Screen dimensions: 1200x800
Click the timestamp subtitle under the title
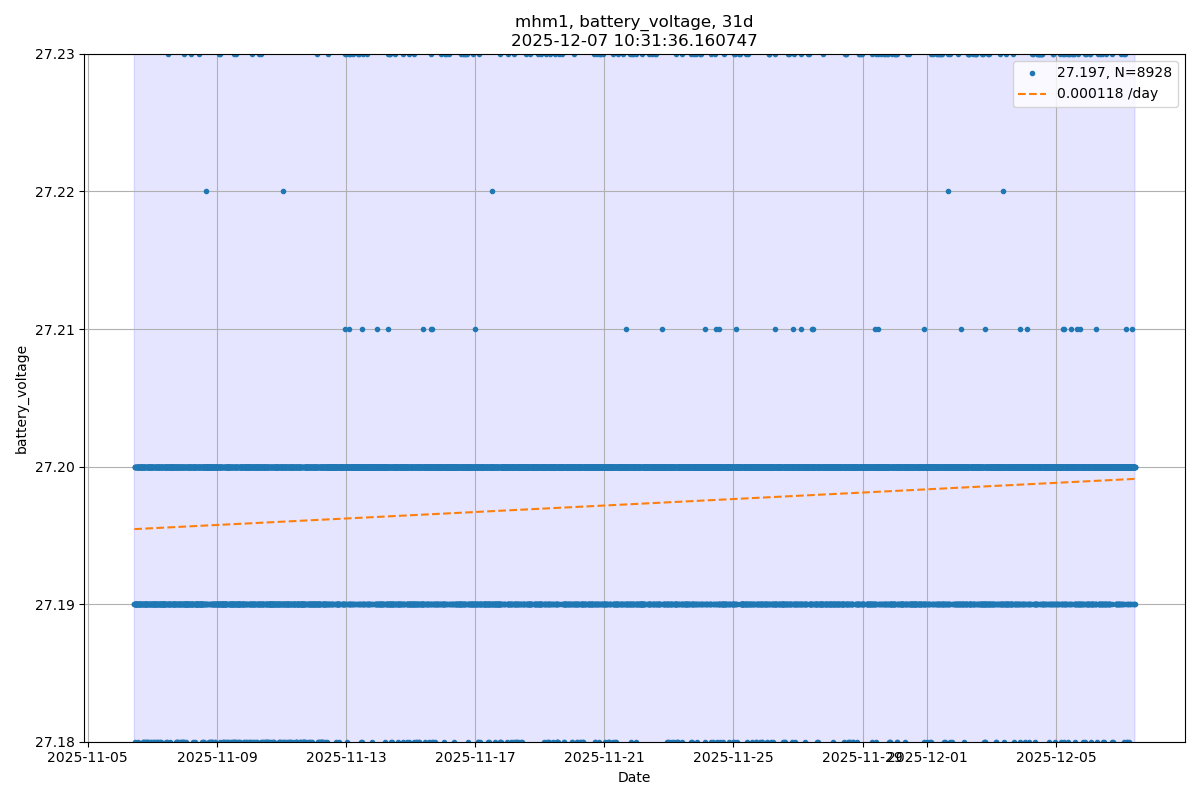634,41
